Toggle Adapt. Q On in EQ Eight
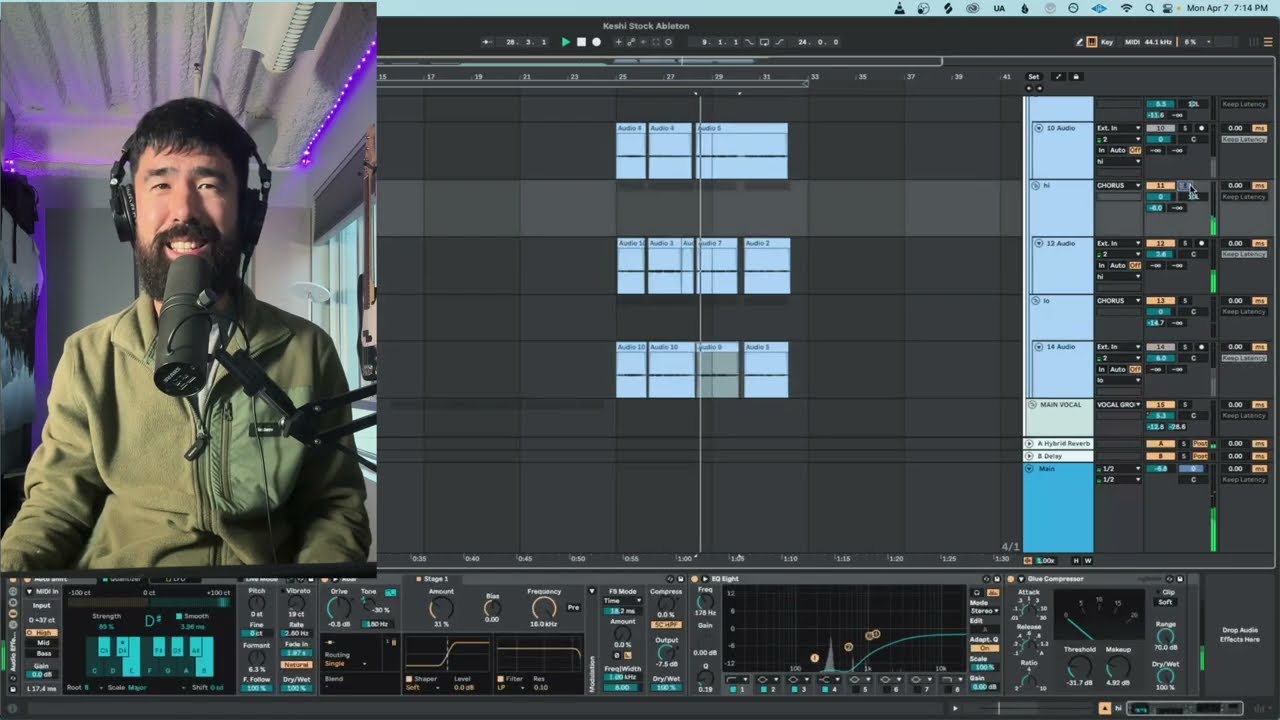 984,648
